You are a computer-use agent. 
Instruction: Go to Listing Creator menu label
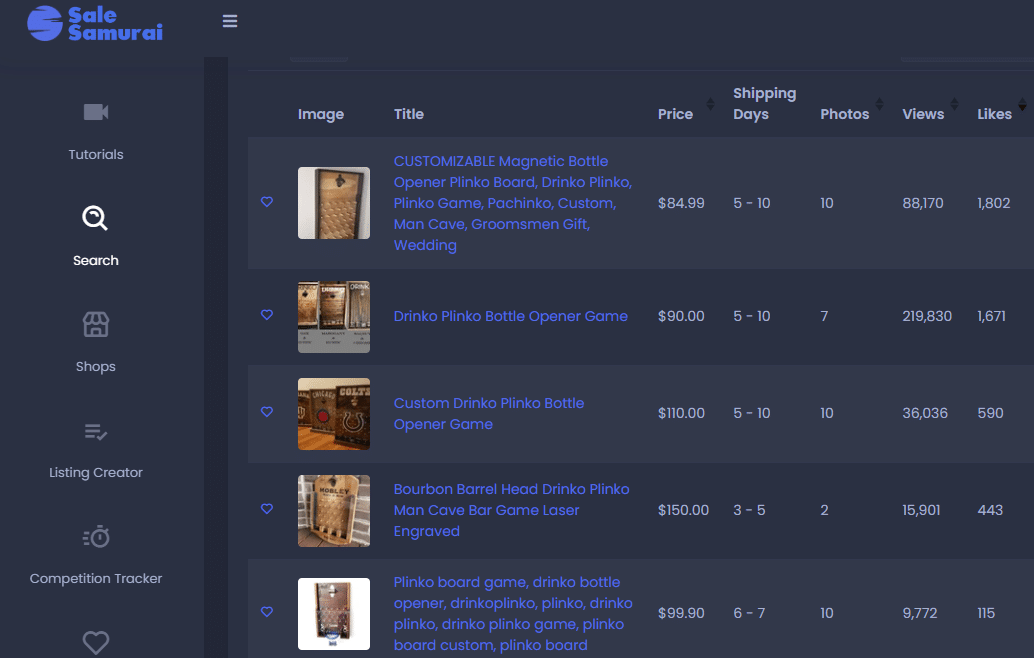tap(96, 473)
